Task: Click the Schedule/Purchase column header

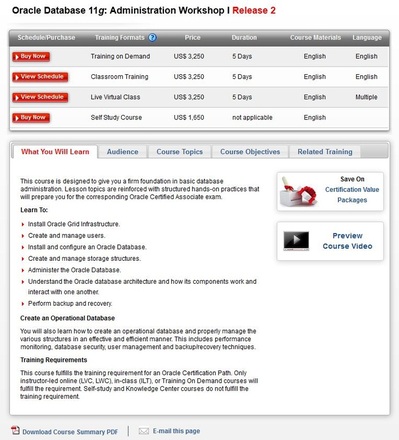Action: click(x=46, y=38)
